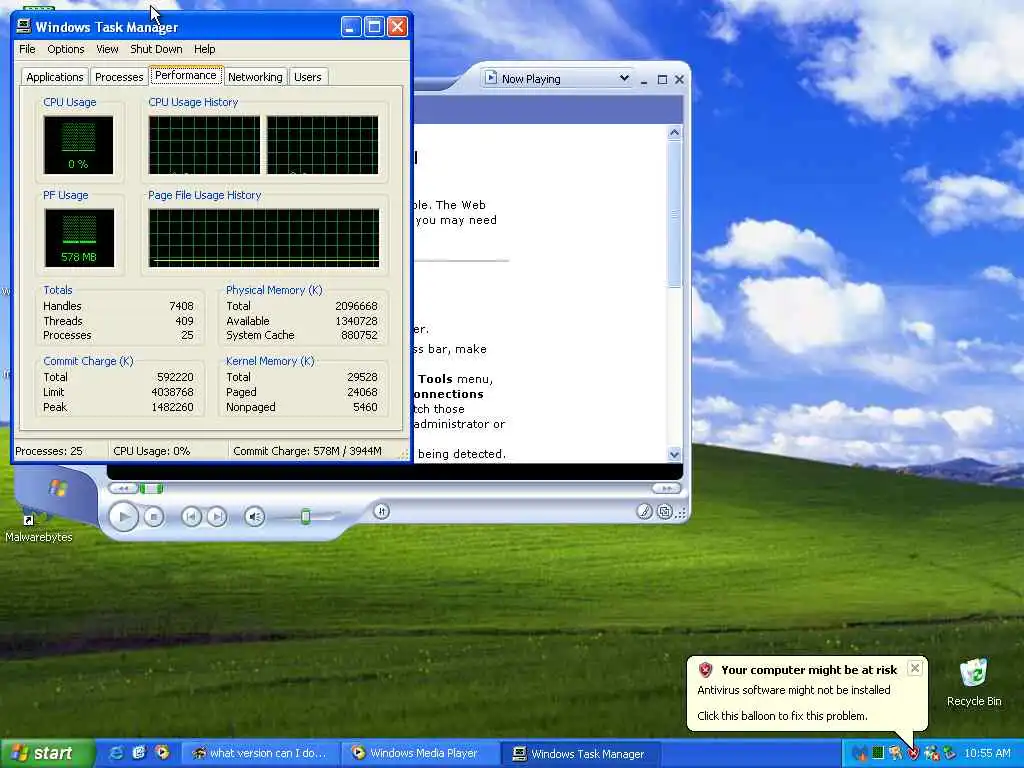Click the Media Player vertical scrollbar thumb
This screenshot has width=1024, height=768.
(x=675, y=214)
